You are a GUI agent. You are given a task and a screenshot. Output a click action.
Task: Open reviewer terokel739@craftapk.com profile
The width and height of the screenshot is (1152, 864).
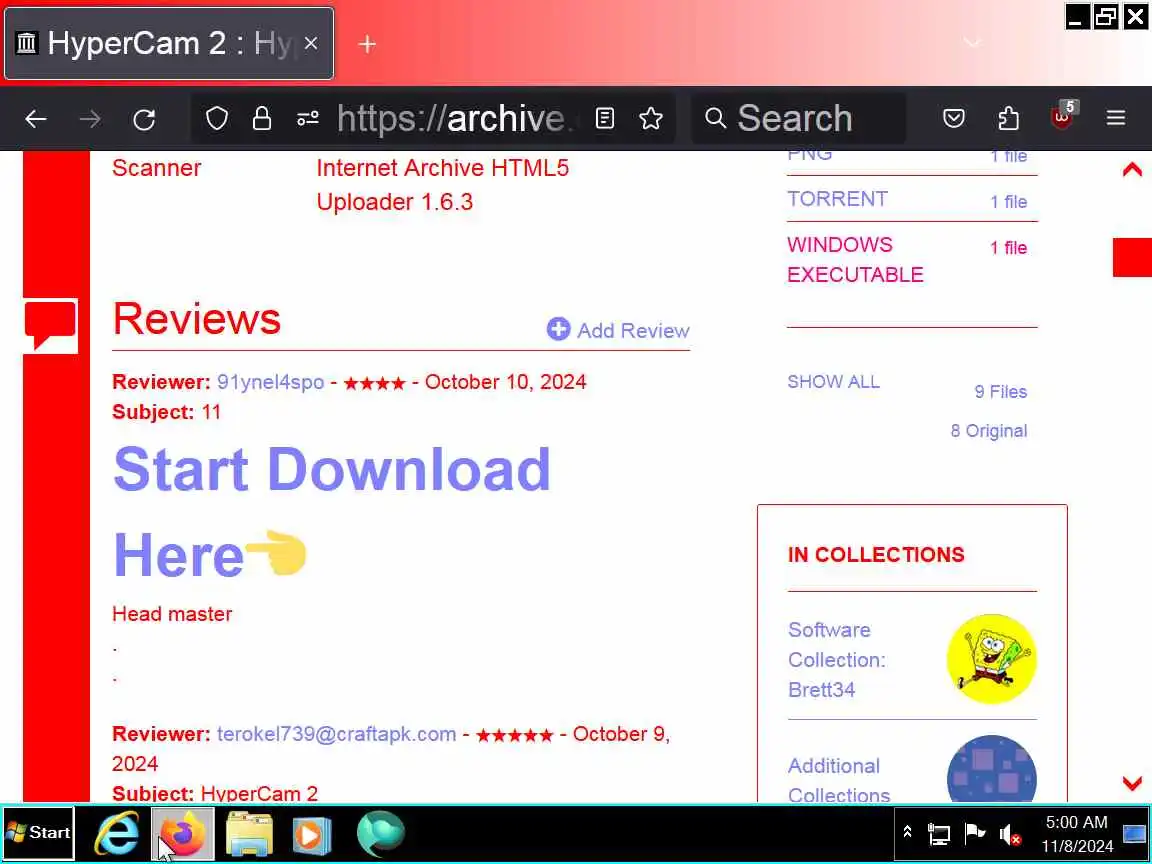point(336,734)
